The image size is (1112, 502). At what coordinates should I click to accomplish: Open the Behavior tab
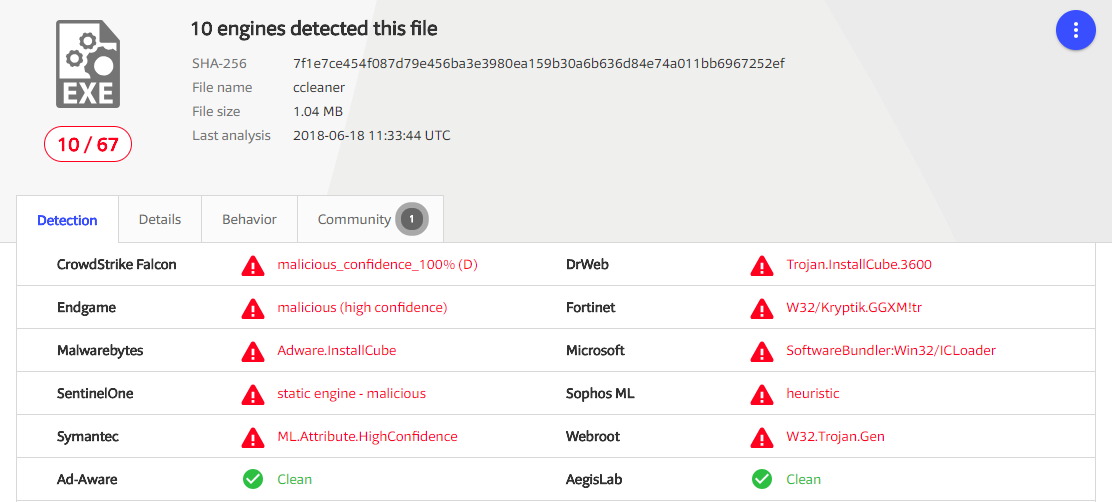tap(249, 219)
